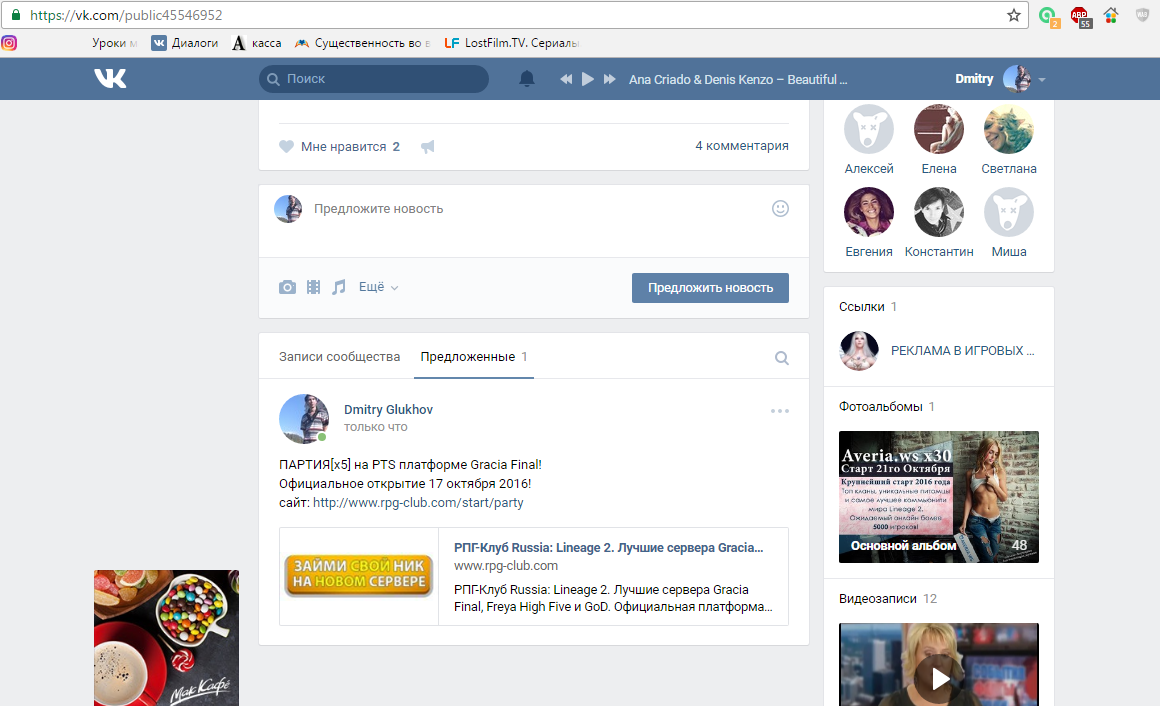Search wall posts with the magnifier icon
This screenshot has height=706, width=1160.
[x=781, y=358]
